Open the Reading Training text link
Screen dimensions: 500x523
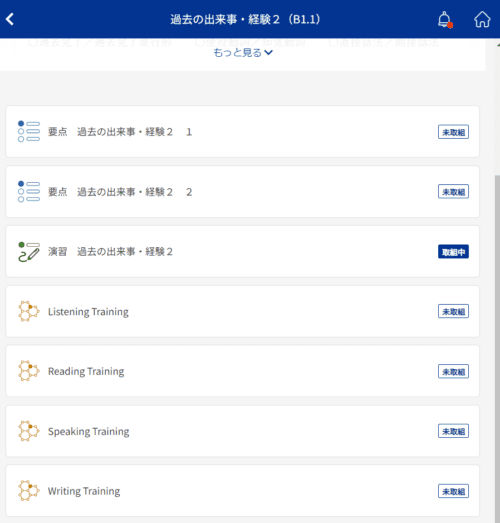tap(86, 371)
